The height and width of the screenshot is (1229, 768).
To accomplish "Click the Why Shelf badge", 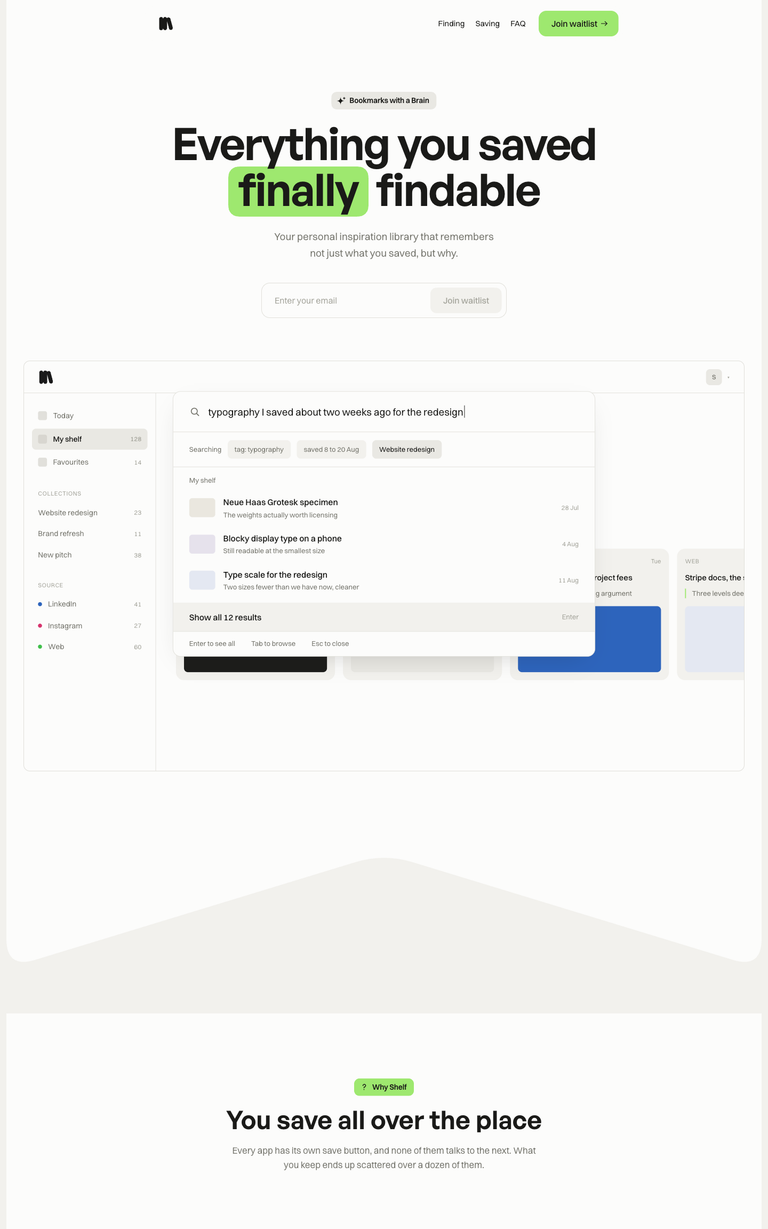I will pyautogui.click(x=384, y=1087).
